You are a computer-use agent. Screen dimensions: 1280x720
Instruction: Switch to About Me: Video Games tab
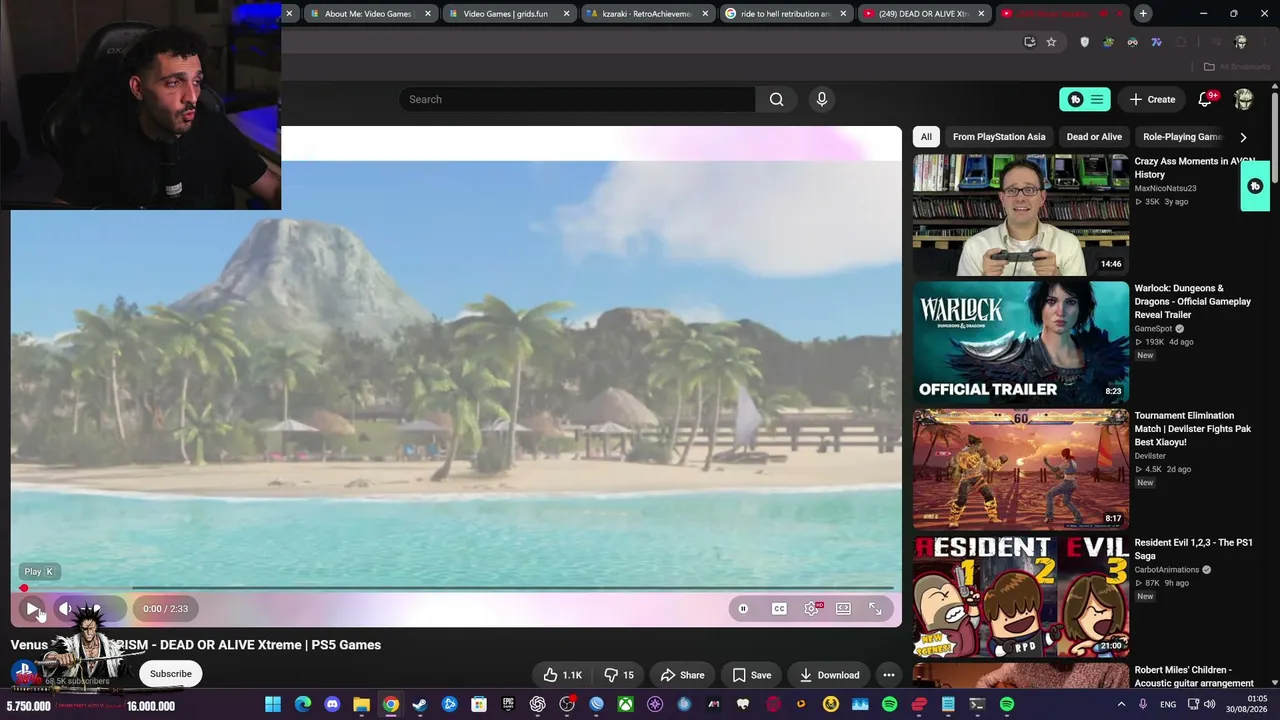369,14
